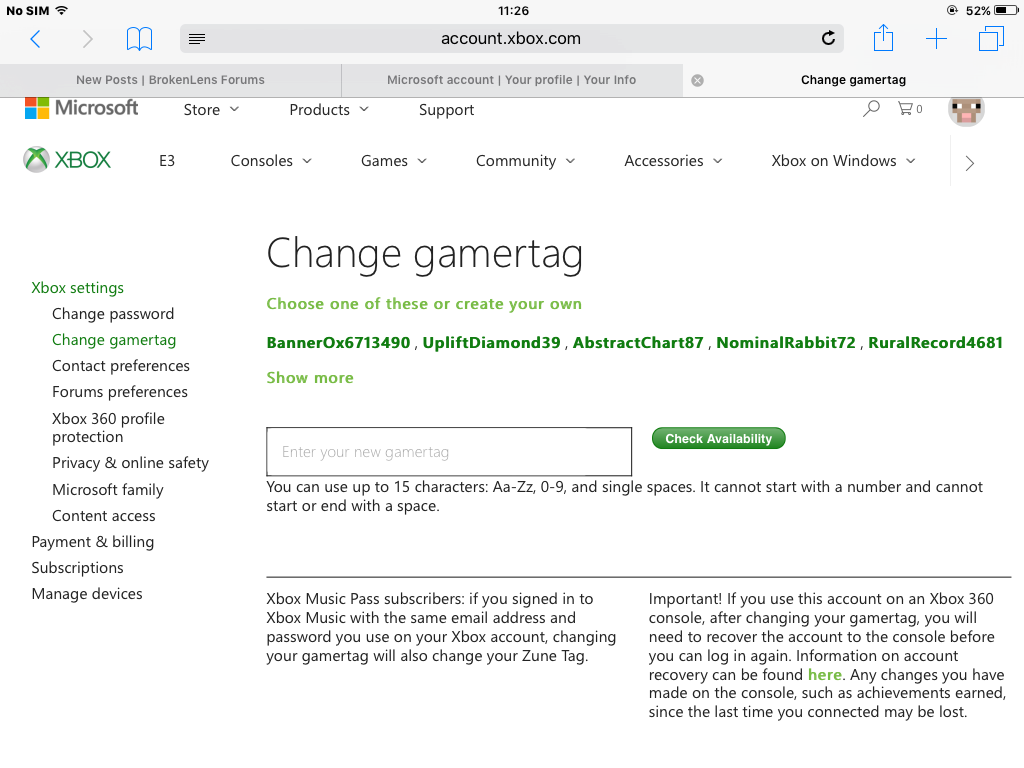Tap the Safari back arrow
The width and height of the screenshot is (1024, 768).
click(36, 39)
